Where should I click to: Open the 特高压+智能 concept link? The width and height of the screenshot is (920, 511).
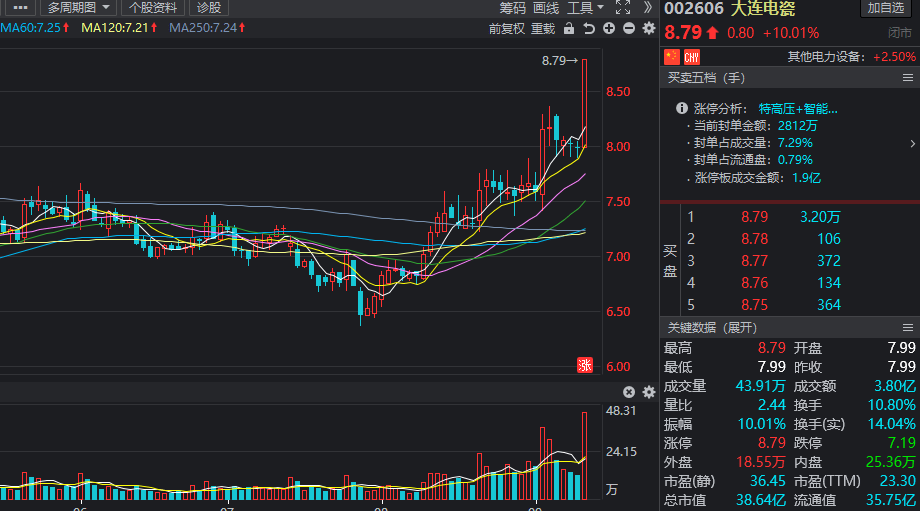pos(798,109)
